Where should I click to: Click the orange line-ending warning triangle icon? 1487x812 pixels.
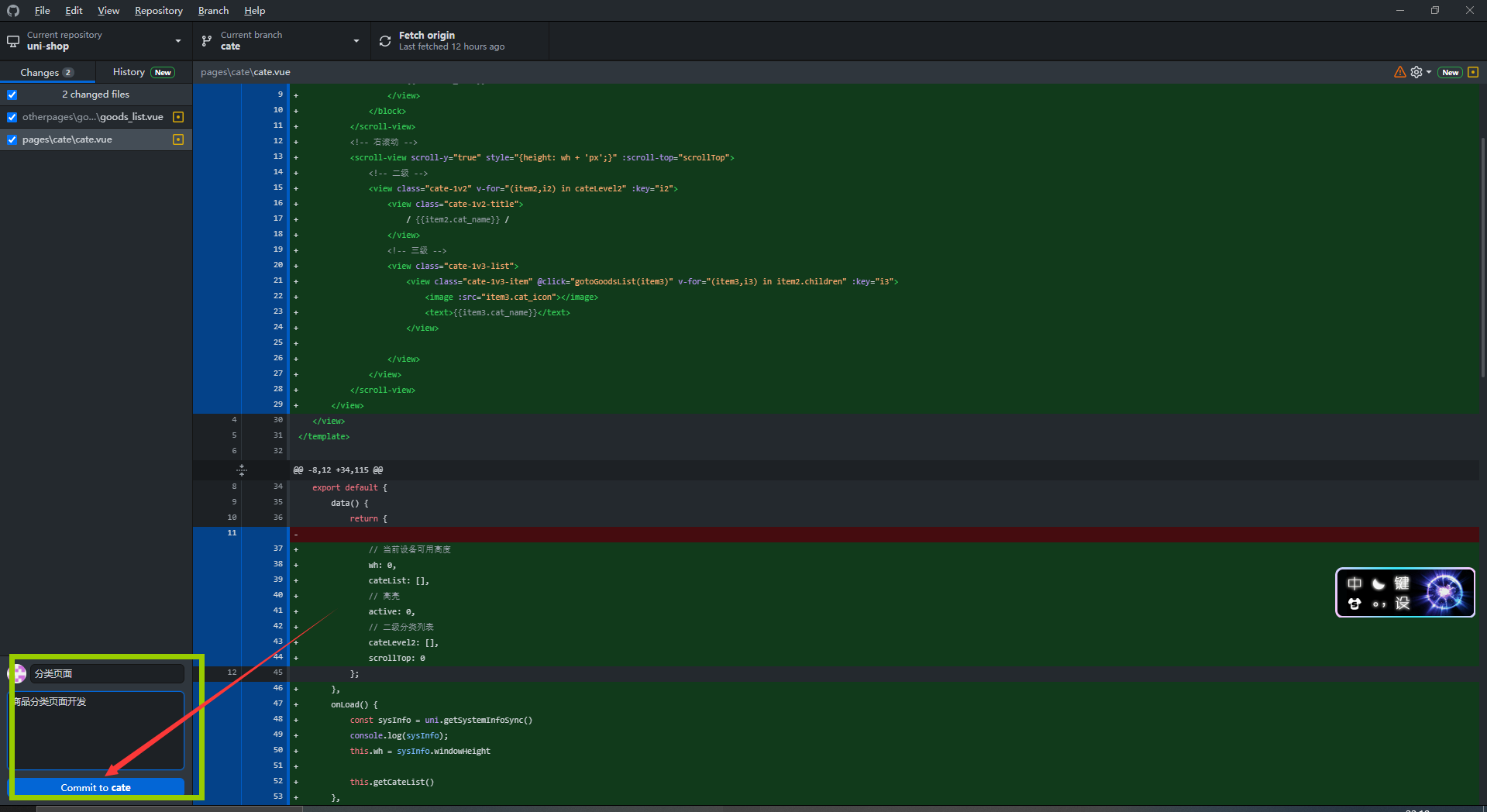tap(1399, 72)
